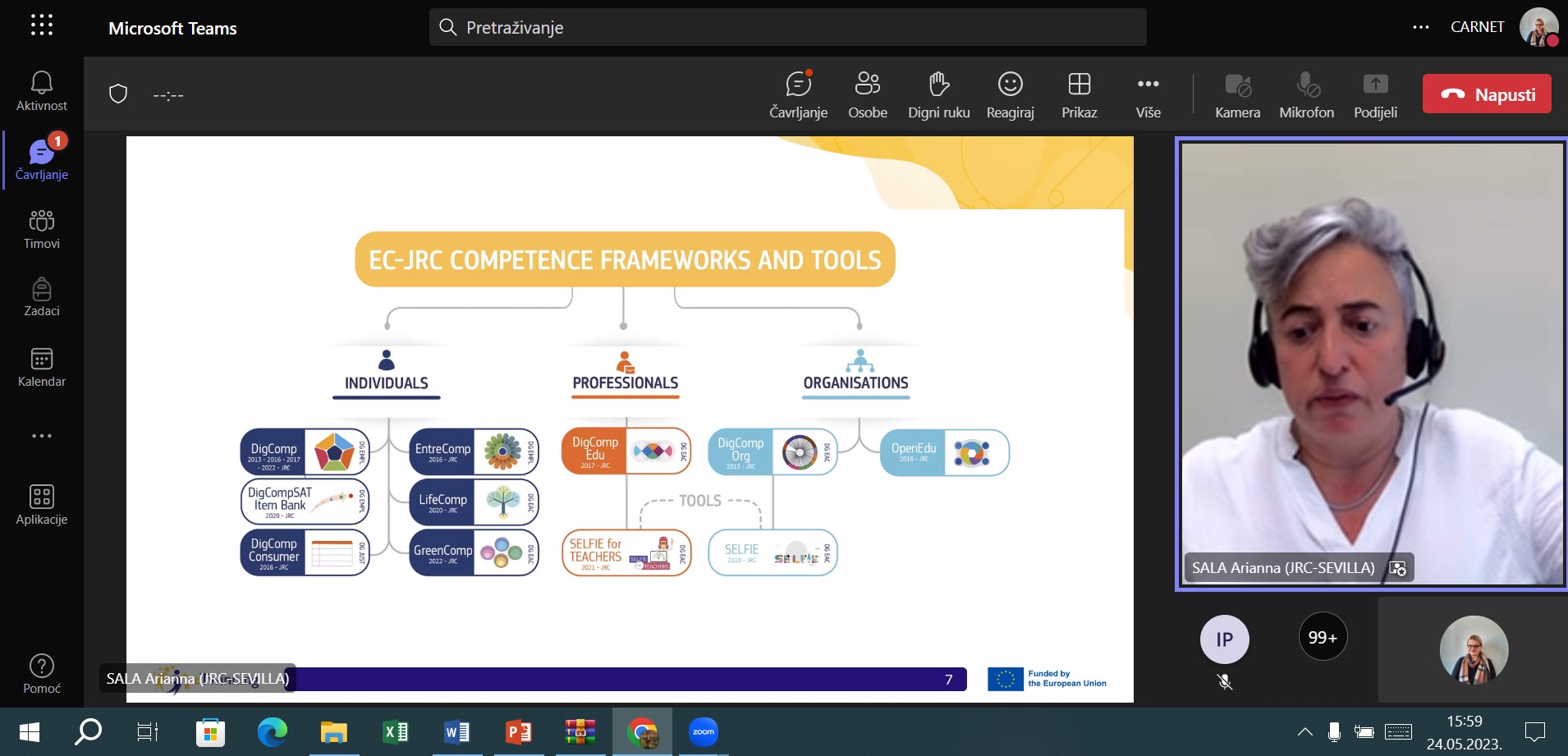This screenshot has height=756, width=1568.
Task: Click the shield meeting security icon
Action: [x=118, y=94]
